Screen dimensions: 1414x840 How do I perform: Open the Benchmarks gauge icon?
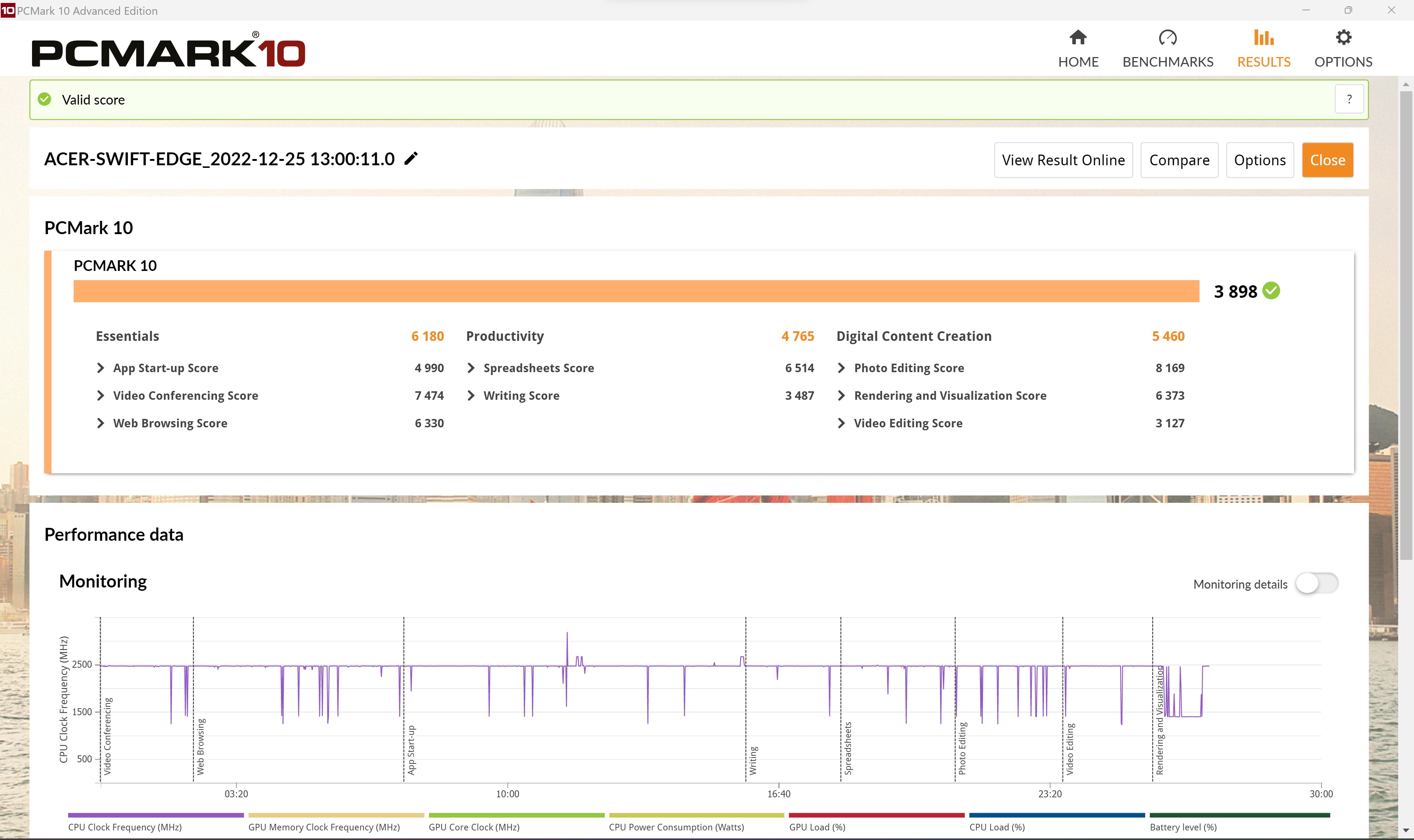pyautogui.click(x=1167, y=37)
